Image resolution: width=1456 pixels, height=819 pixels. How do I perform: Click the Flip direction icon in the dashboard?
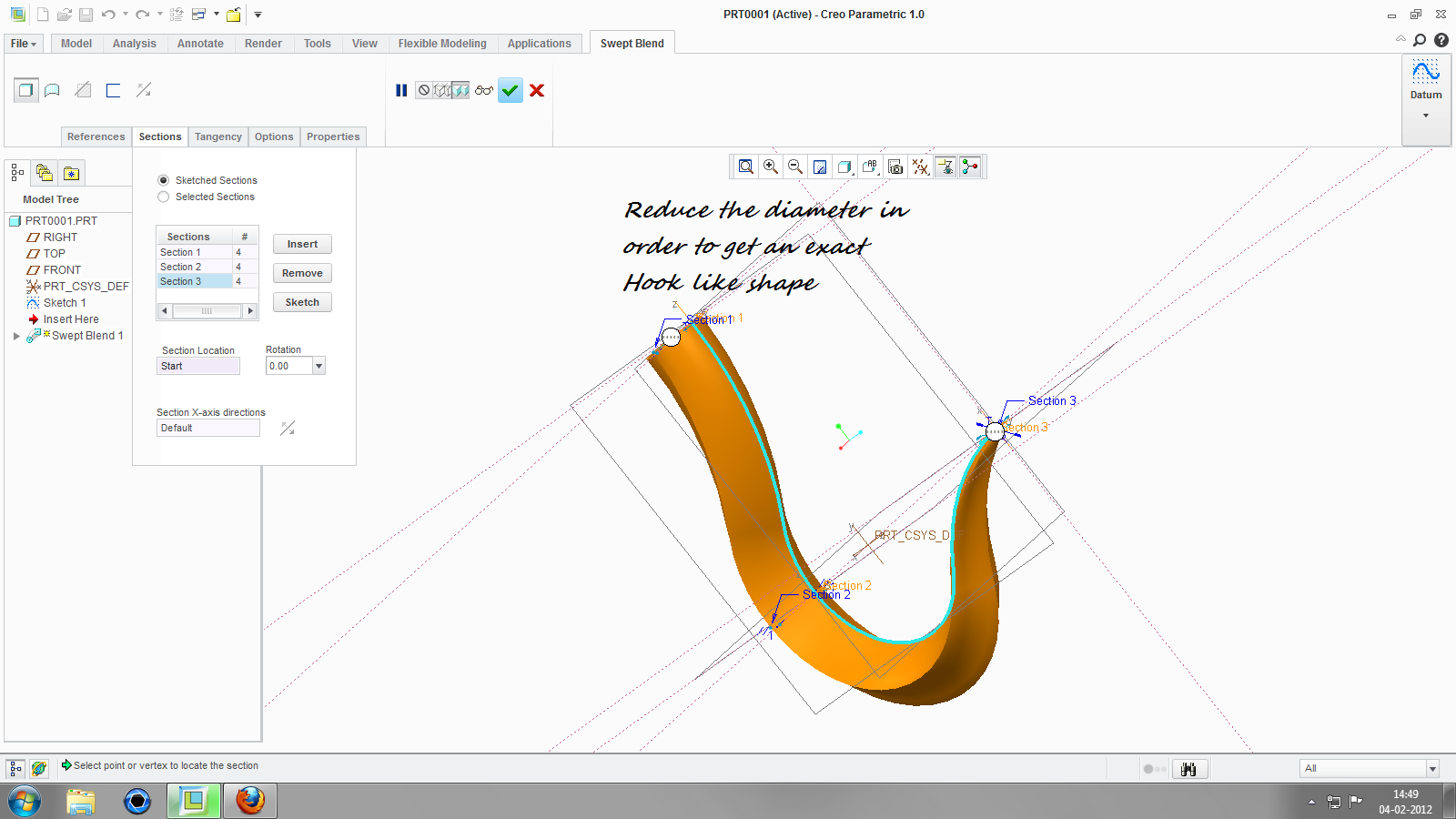[144, 90]
